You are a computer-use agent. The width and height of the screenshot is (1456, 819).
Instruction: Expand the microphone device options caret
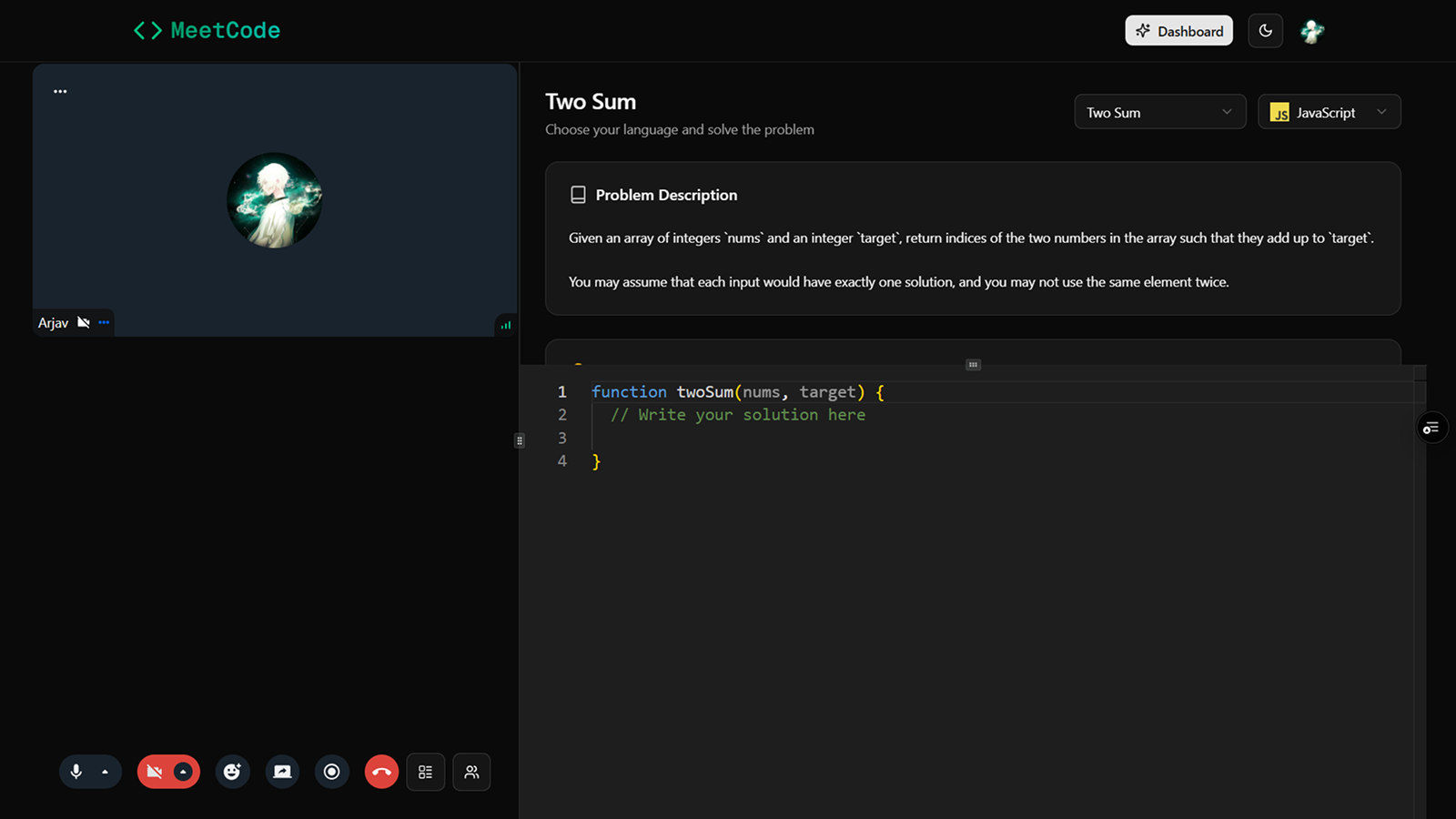[x=105, y=771]
